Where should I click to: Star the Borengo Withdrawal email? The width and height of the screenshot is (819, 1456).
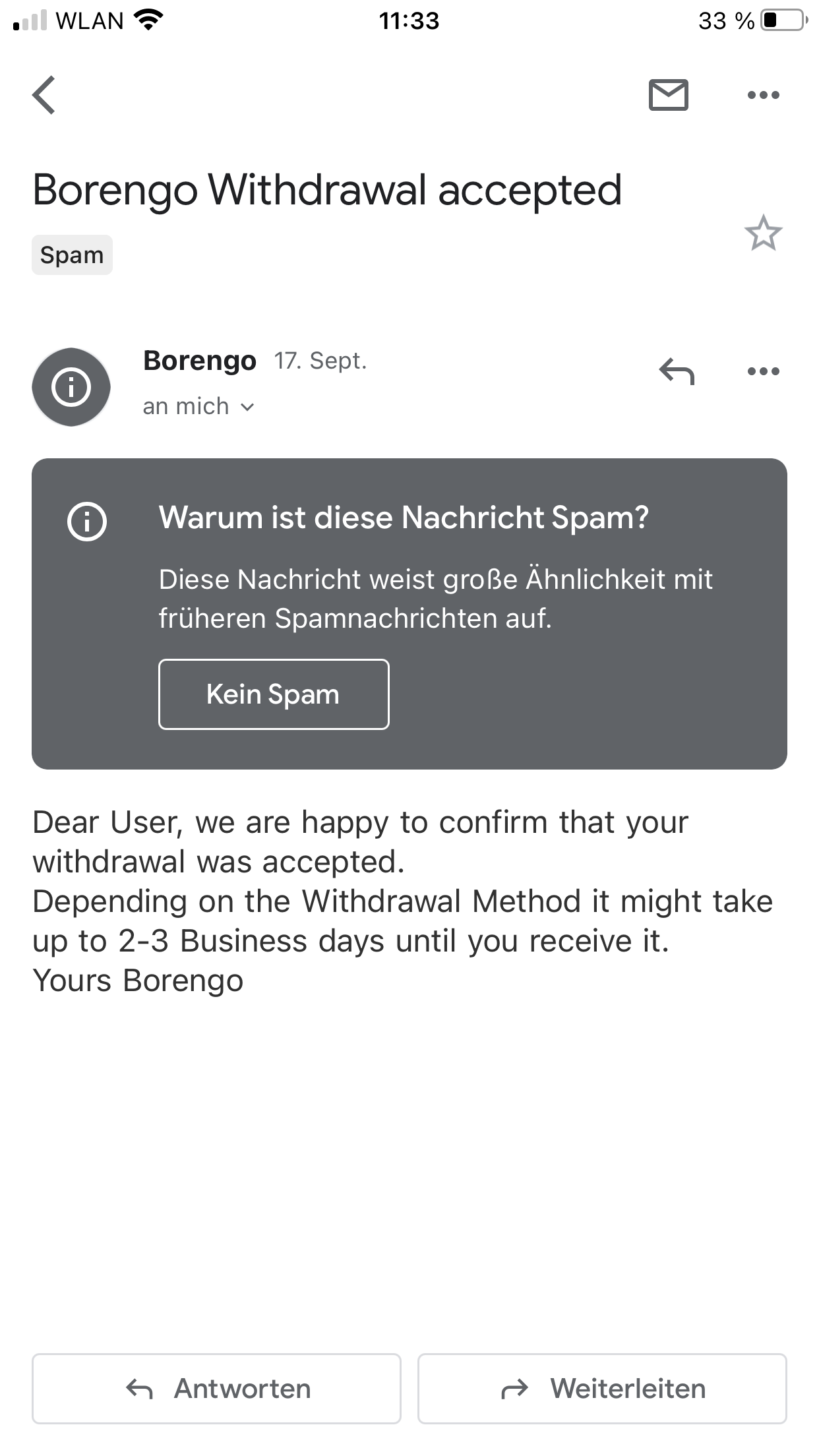tap(763, 233)
